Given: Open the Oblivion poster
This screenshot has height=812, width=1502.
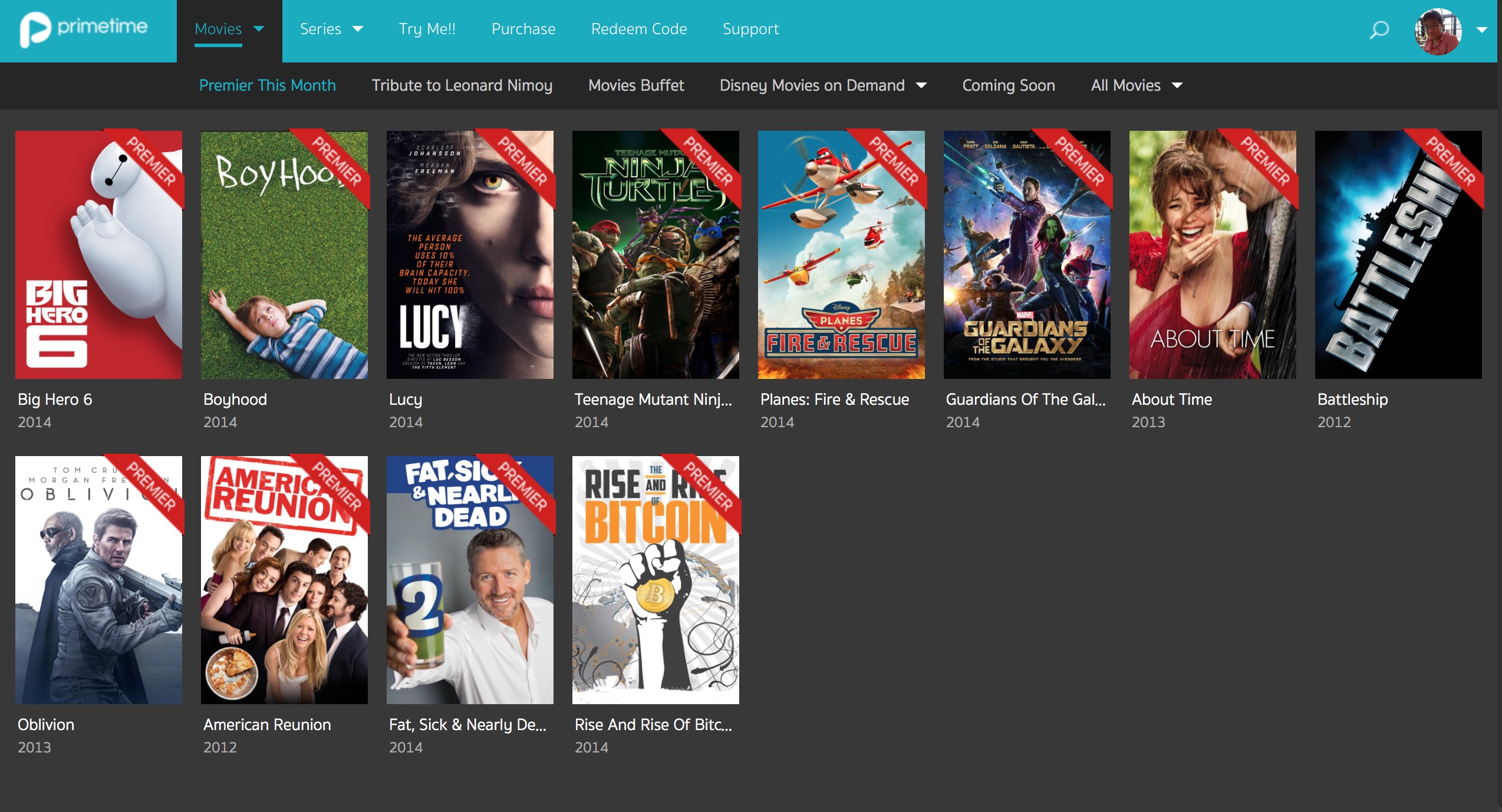Looking at the screenshot, I should tap(98, 580).
